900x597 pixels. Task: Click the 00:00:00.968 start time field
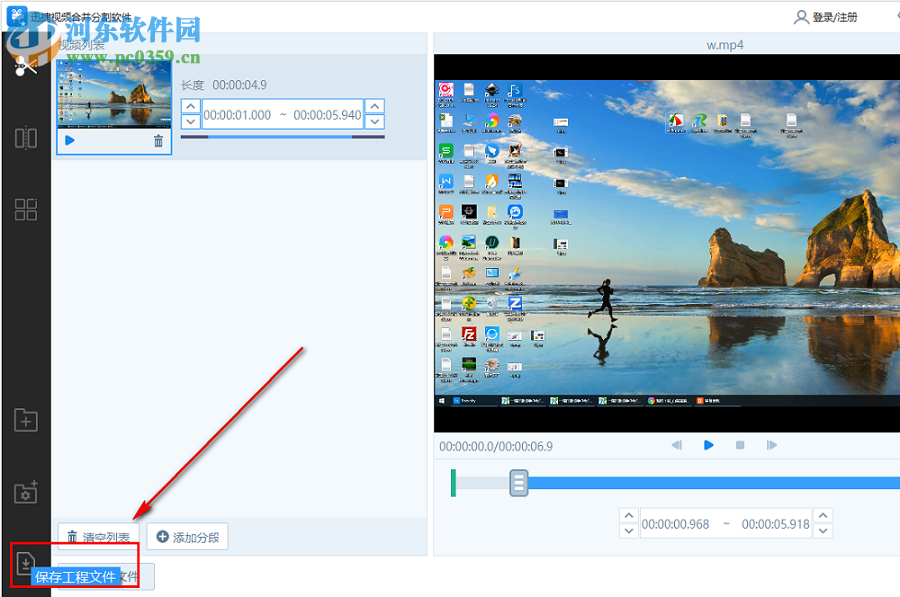pyautogui.click(x=676, y=524)
